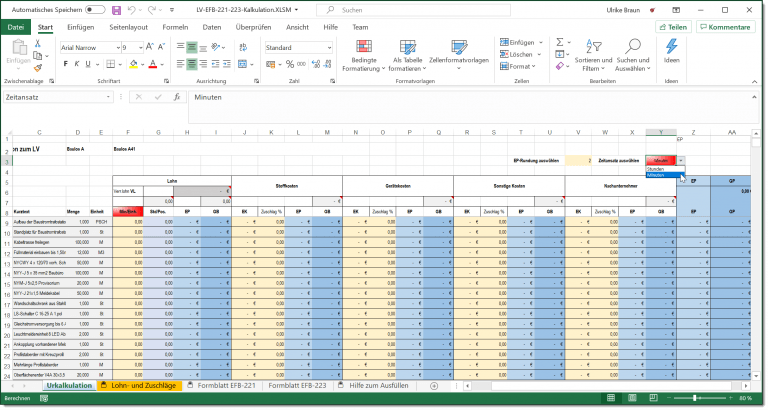Screen dimensions: 768x410
Task: Apply bold formatting
Action: tap(66, 64)
